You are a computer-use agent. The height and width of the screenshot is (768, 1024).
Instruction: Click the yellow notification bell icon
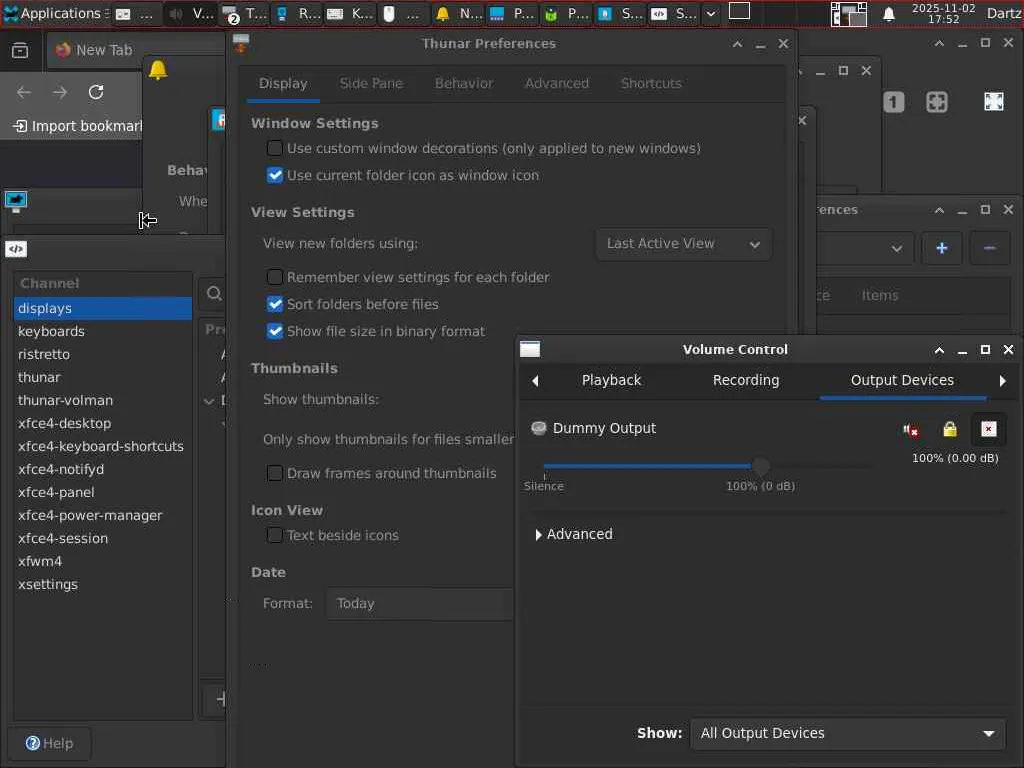[157, 70]
